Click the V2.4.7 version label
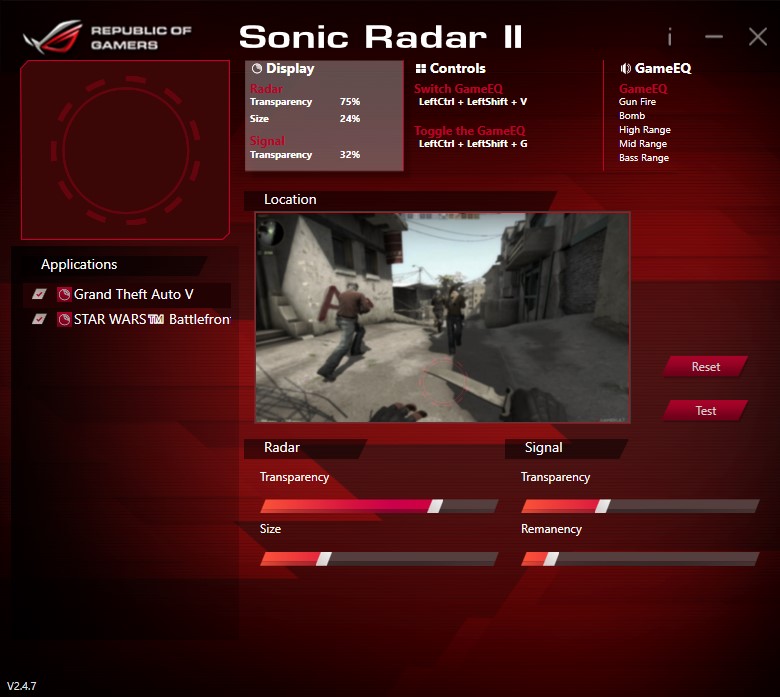Image resolution: width=780 pixels, height=697 pixels. click(x=21, y=686)
